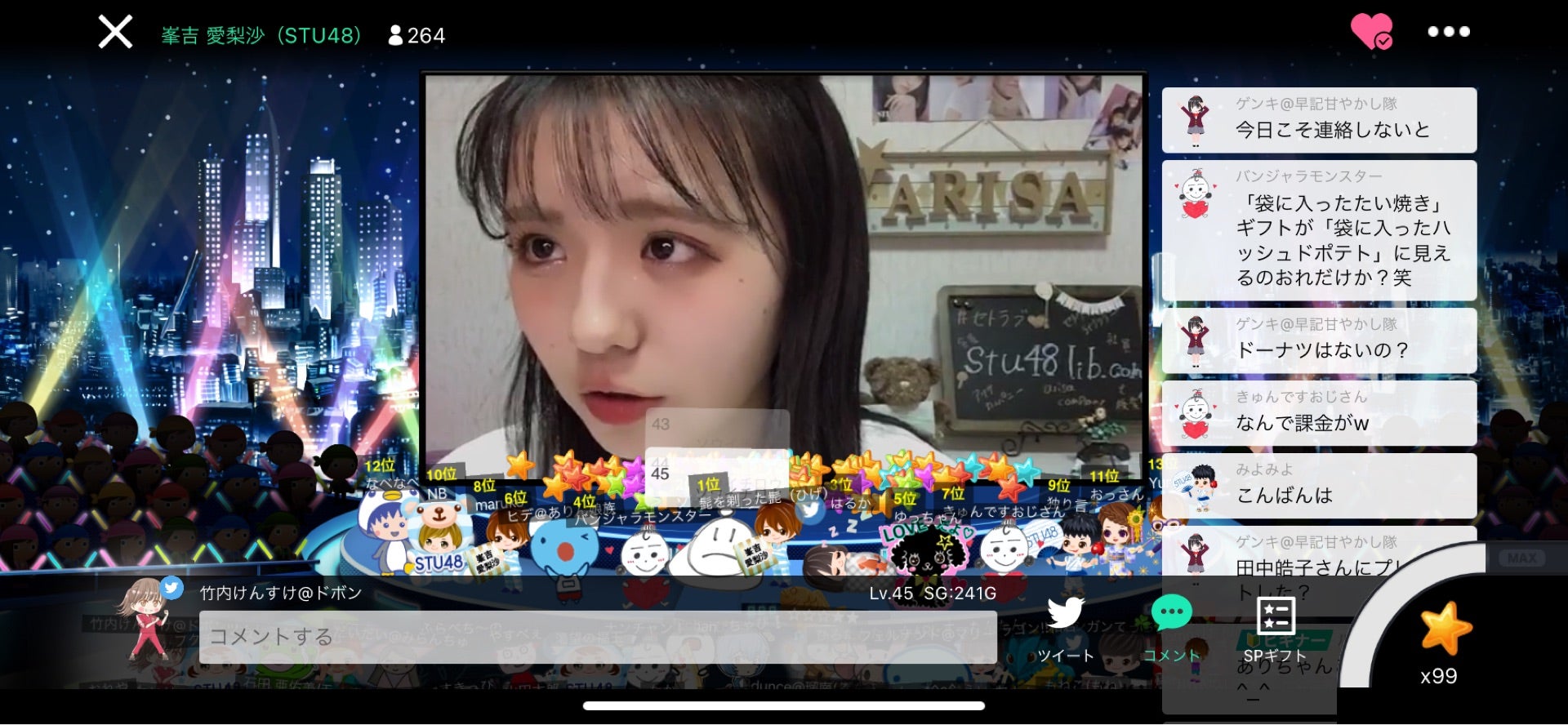This screenshot has height=725, width=1568.
Task: Tap the 10位 NB bear hat avatar
Action: (439, 536)
